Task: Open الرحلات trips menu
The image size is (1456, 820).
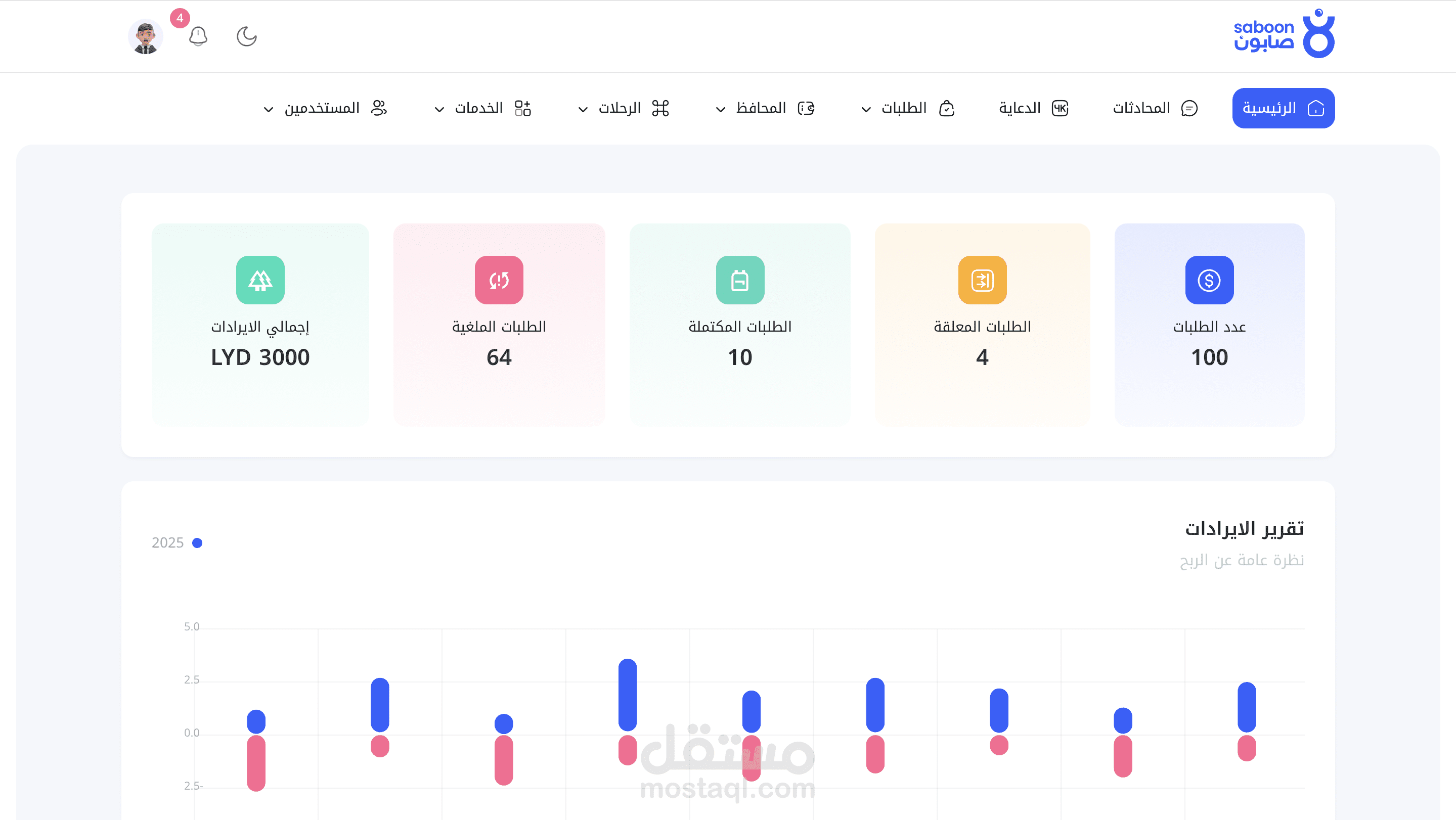Action: (x=624, y=108)
